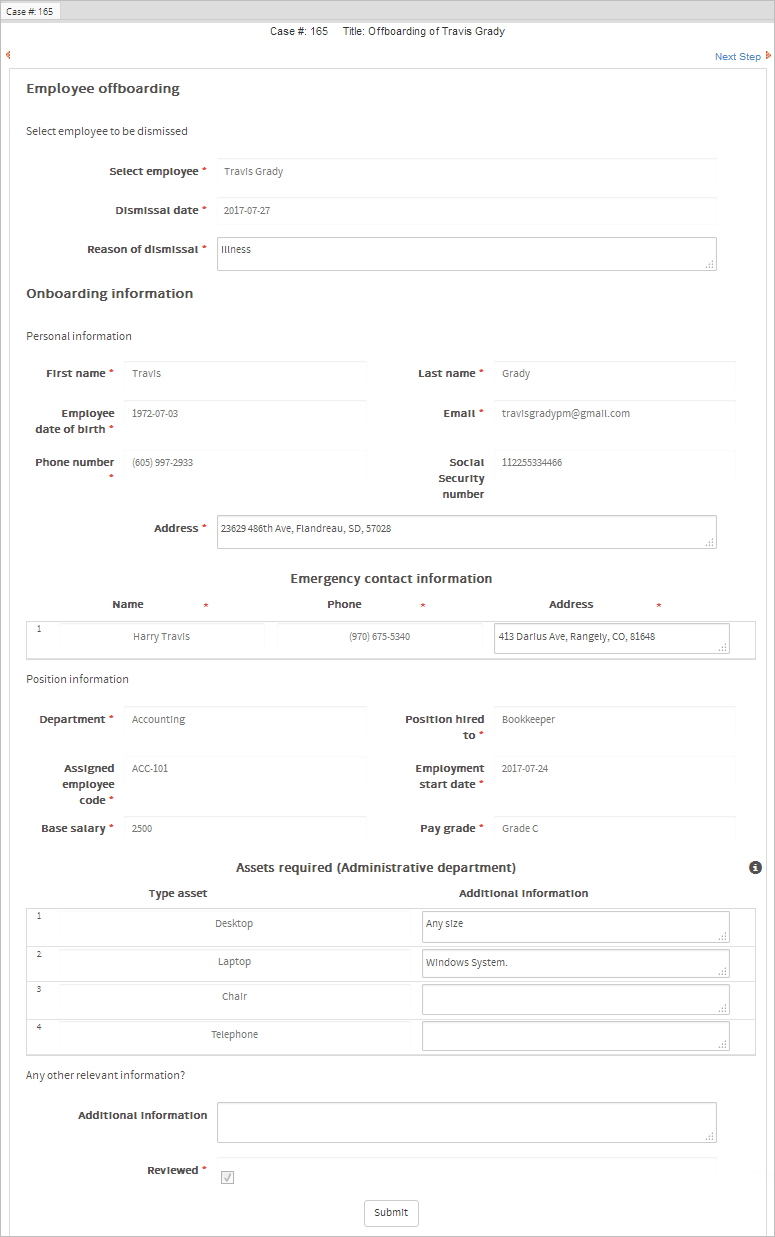Select the Telephone asset type field
Image resolution: width=775 pixels, height=1237 pixels.
click(234, 1035)
